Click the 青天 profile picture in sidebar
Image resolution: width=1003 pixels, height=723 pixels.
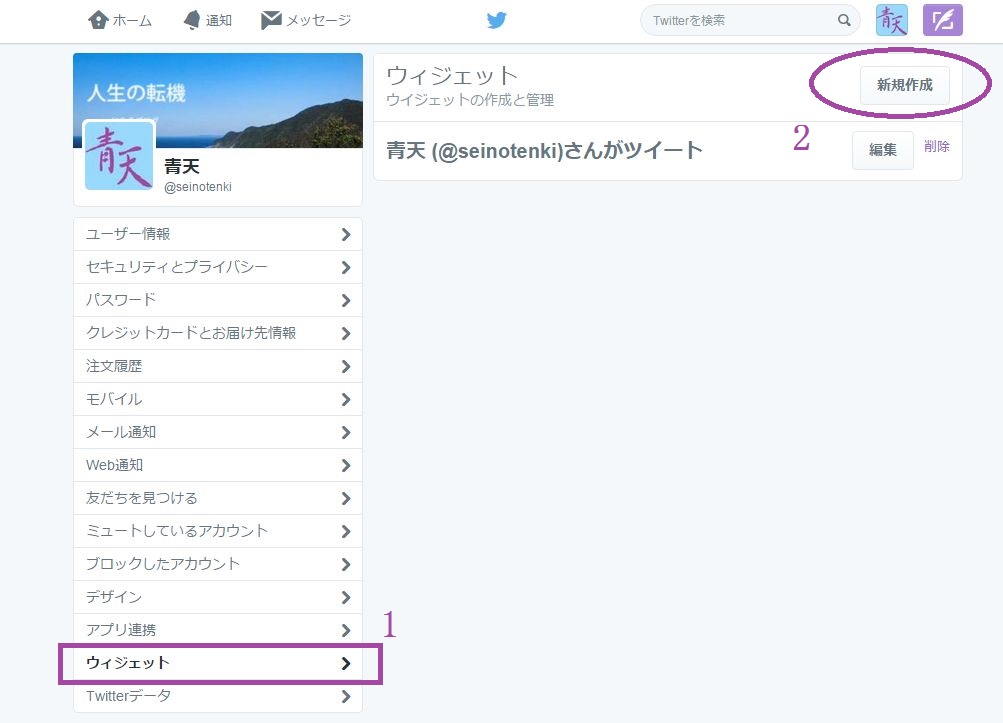pyautogui.click(x=119, y=155)
